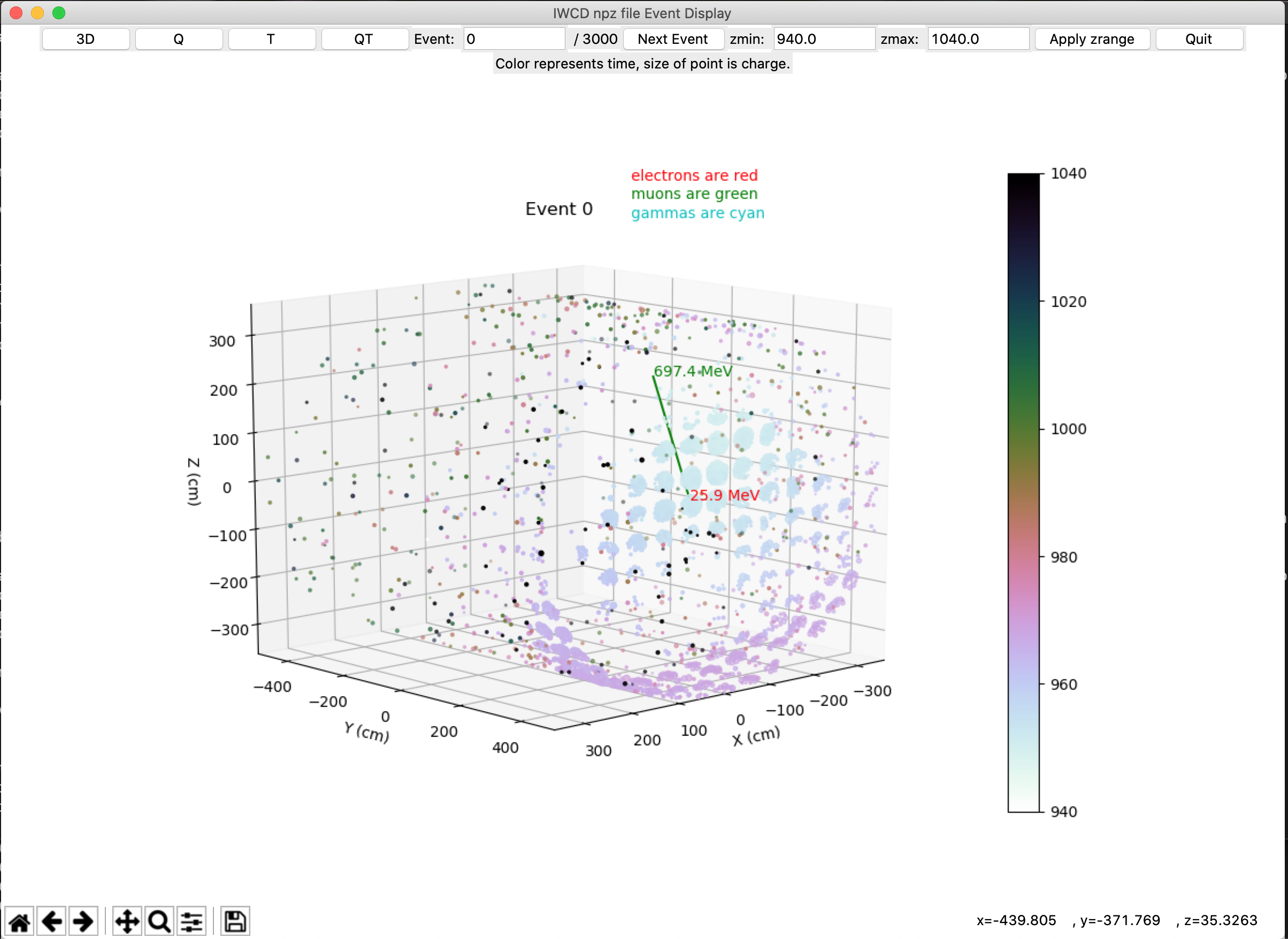Image resolution: width=1288 pixels, height=939 pixels.
Task: Click the forward arrow next view icon
Action: click(83, 921)
